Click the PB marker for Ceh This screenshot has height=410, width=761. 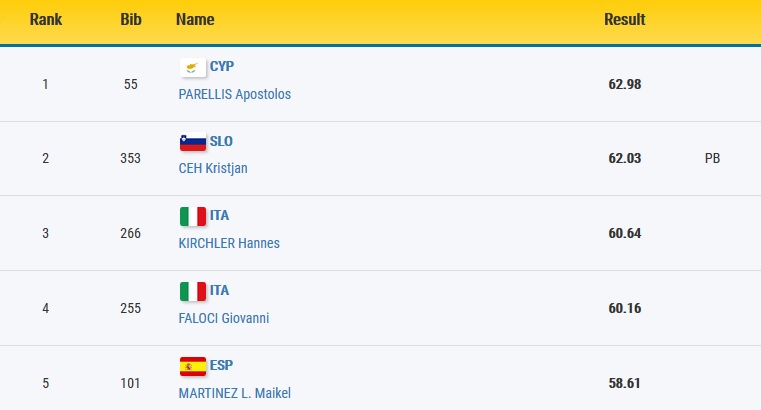712,159
